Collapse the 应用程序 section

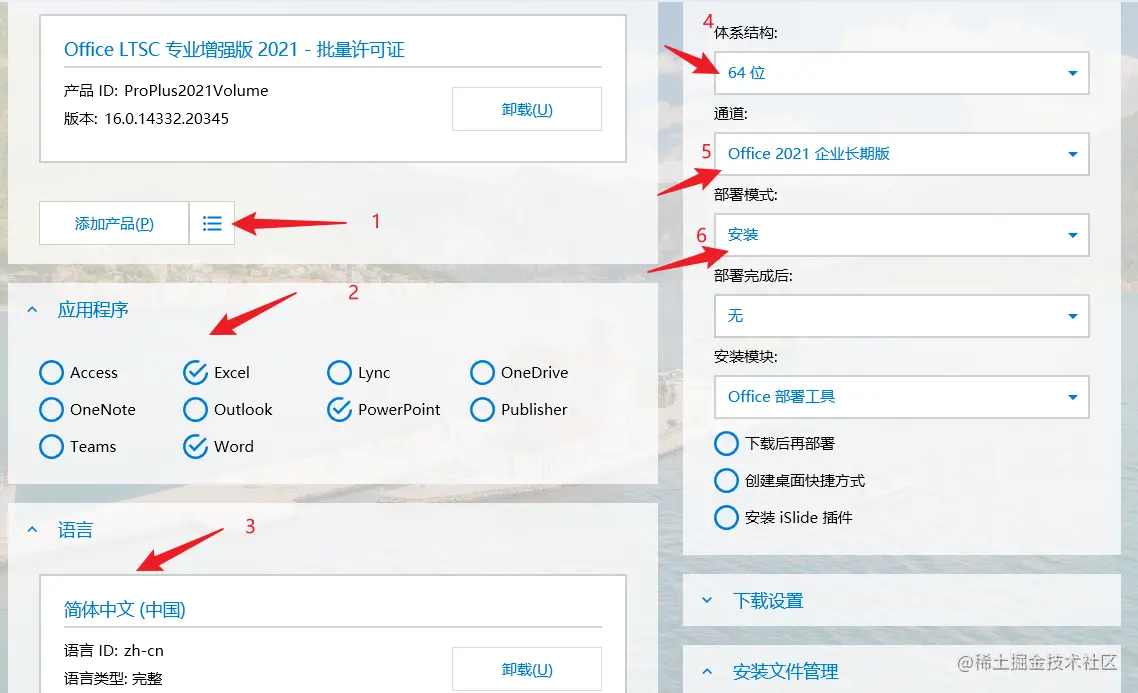(x=32, y=310)
